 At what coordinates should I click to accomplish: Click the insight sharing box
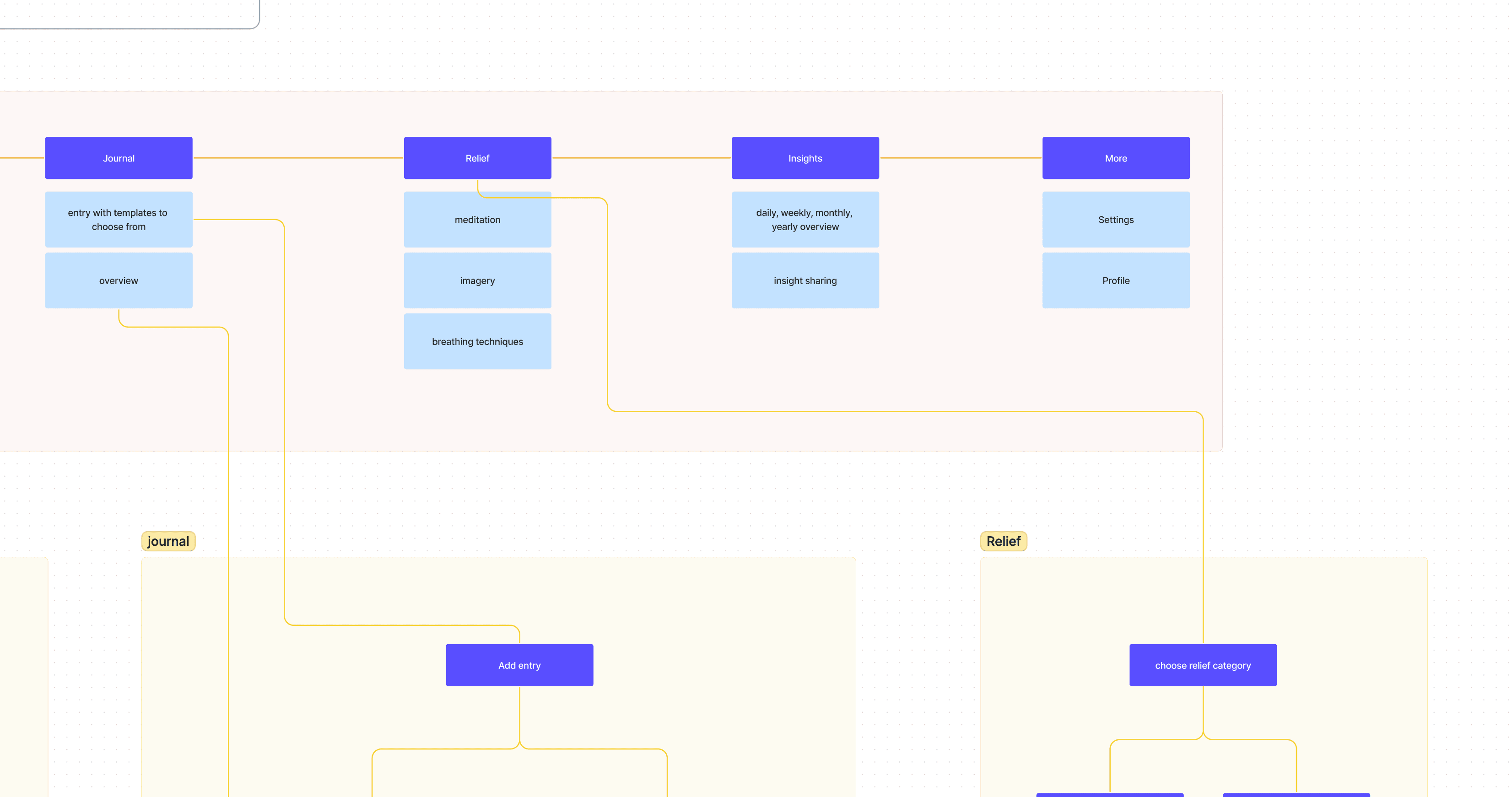click(805, 280)
